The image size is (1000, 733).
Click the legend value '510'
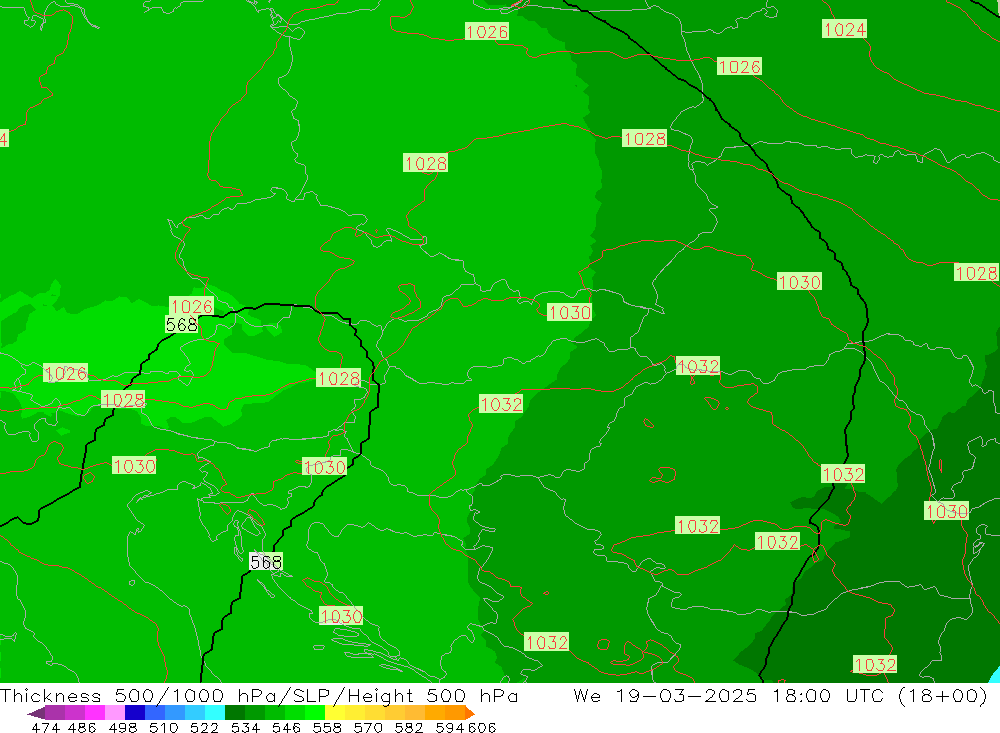pos(164,727)
